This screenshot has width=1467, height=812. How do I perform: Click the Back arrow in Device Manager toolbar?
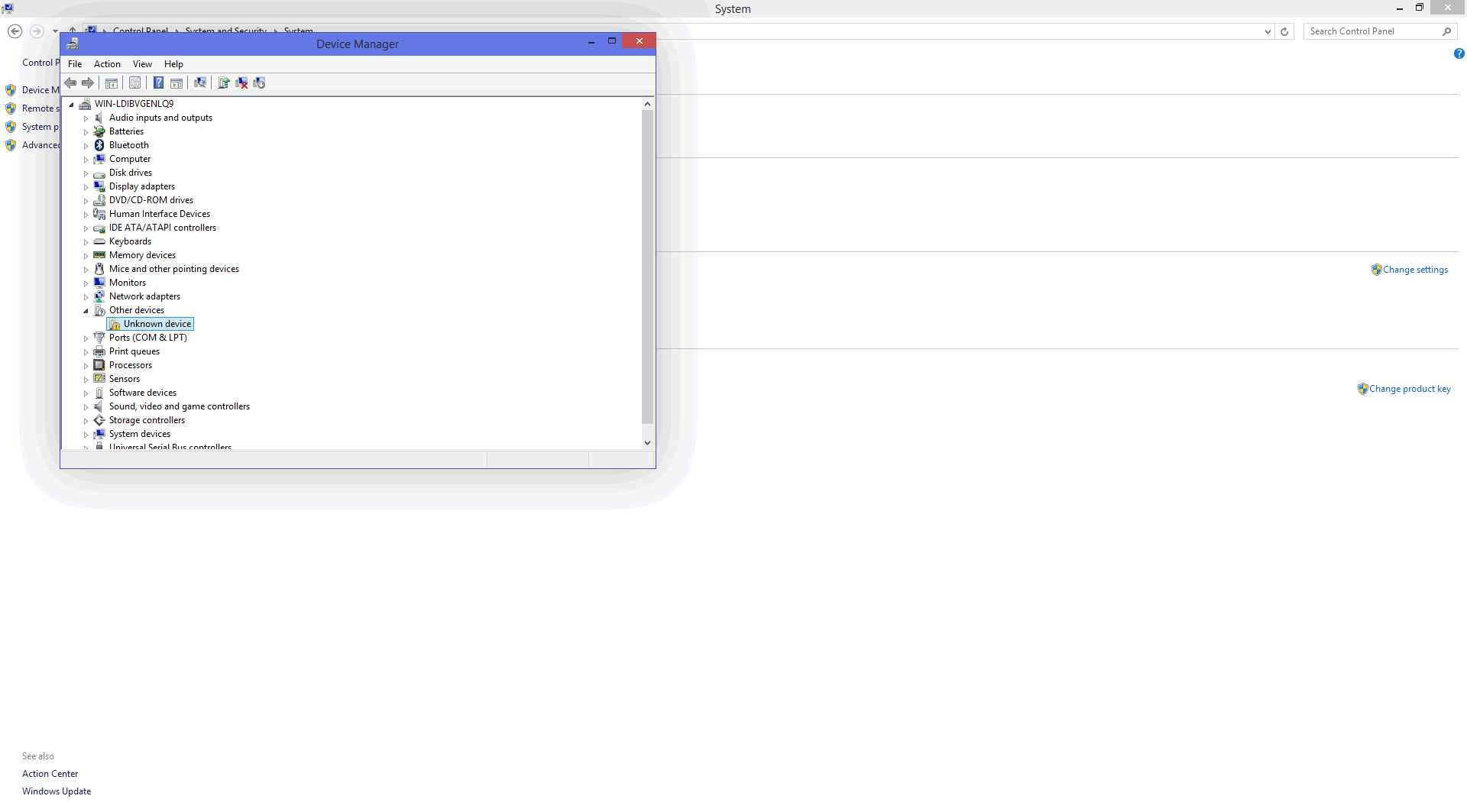(x=70, y=83)
